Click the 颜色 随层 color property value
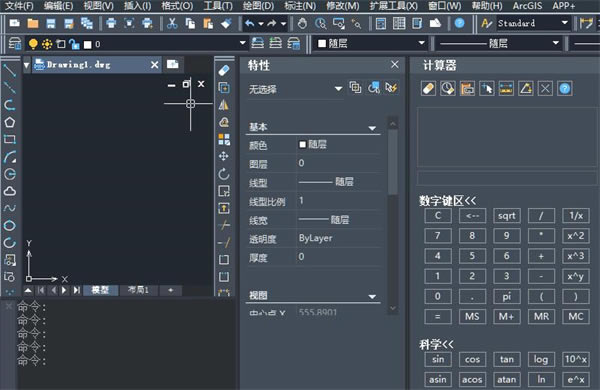600x390 pixels. (x=339, y=145)
